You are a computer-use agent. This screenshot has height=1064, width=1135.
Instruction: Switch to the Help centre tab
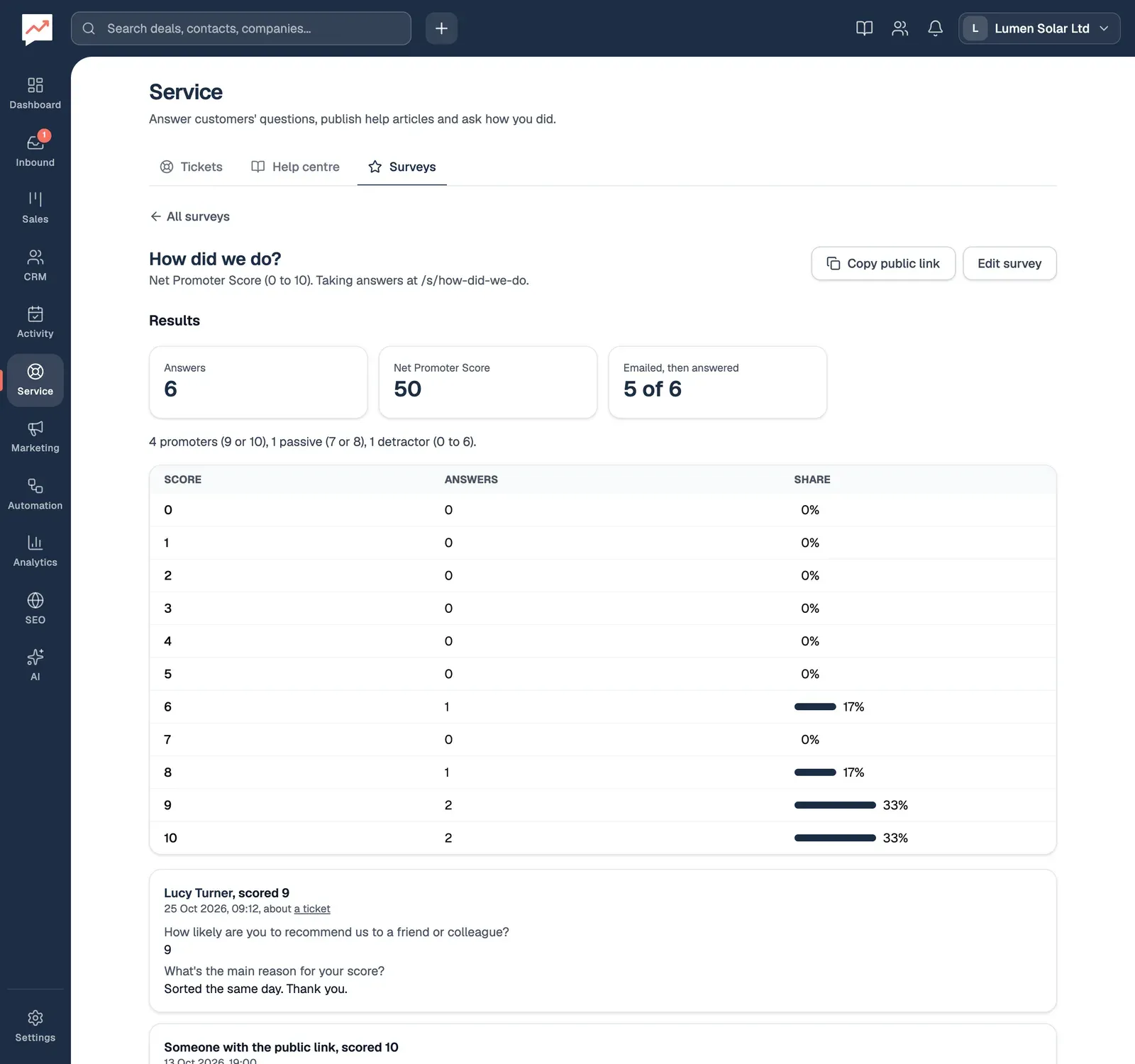click(295, 167)
